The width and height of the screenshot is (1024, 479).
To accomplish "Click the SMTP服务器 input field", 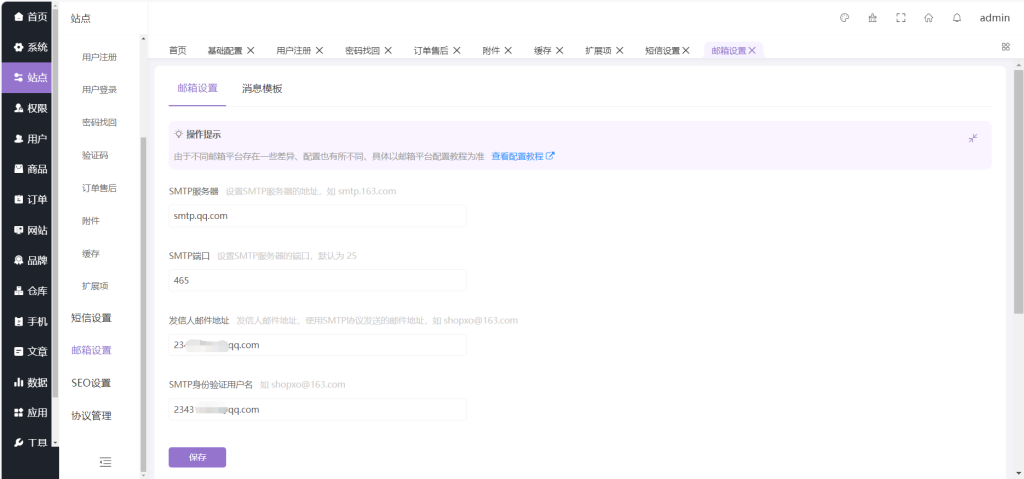I will [x=317, y=216].
